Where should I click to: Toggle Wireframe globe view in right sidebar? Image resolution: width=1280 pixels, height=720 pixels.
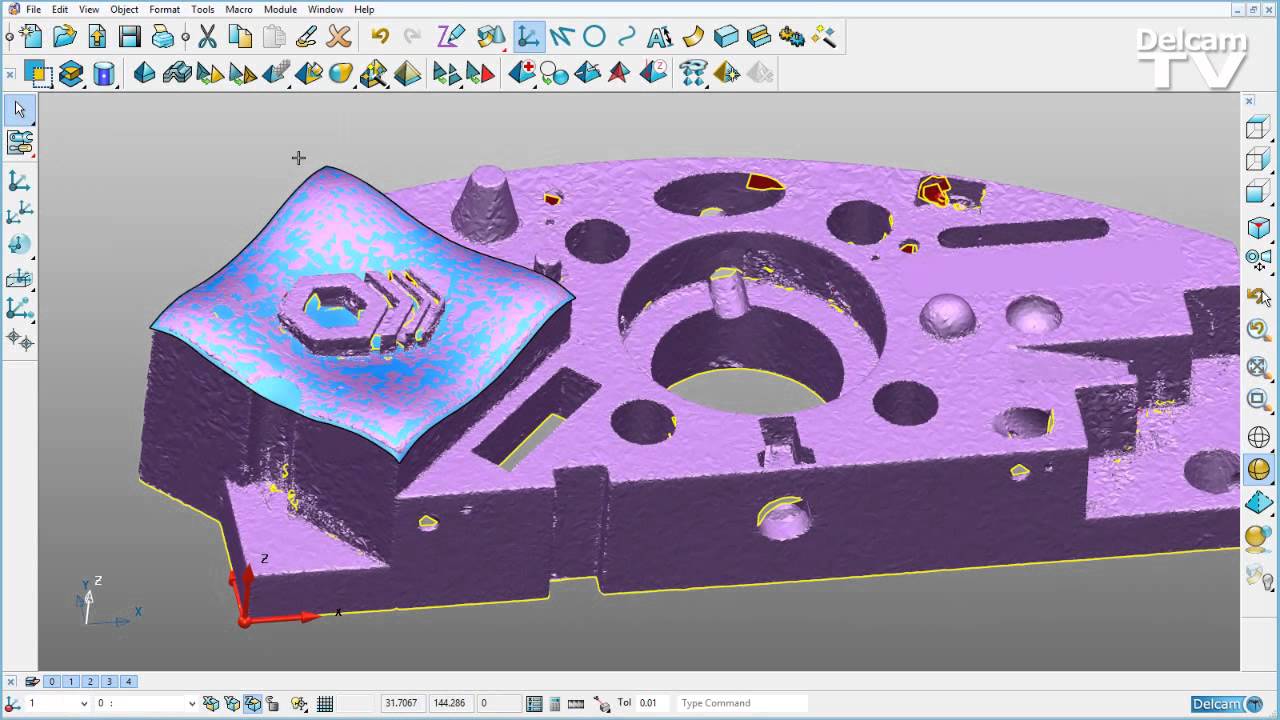click(1258, 437)
